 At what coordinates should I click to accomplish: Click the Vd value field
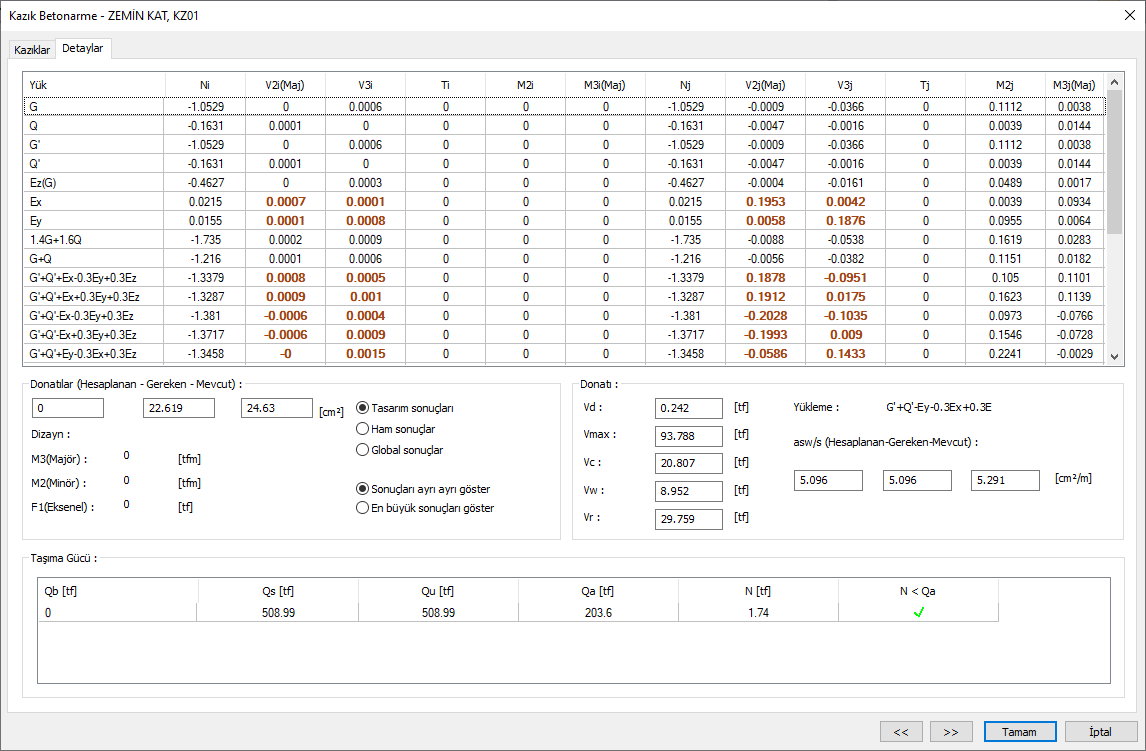[x=689, y=408]
